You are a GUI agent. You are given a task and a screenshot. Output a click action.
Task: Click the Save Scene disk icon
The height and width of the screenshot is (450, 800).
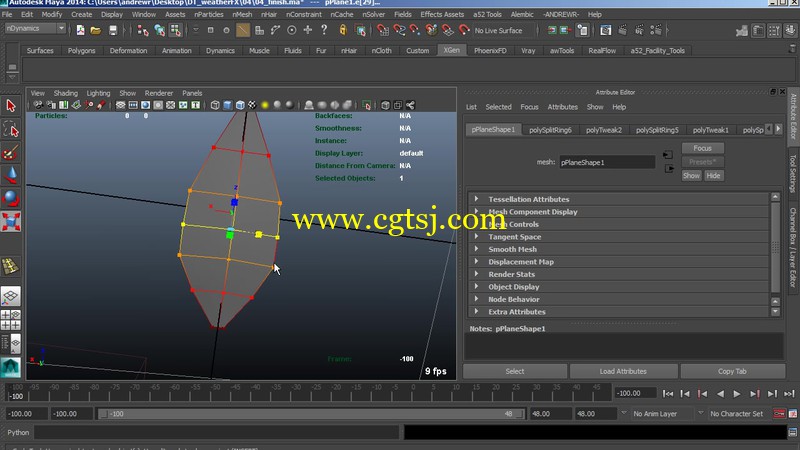click(113, 31)
